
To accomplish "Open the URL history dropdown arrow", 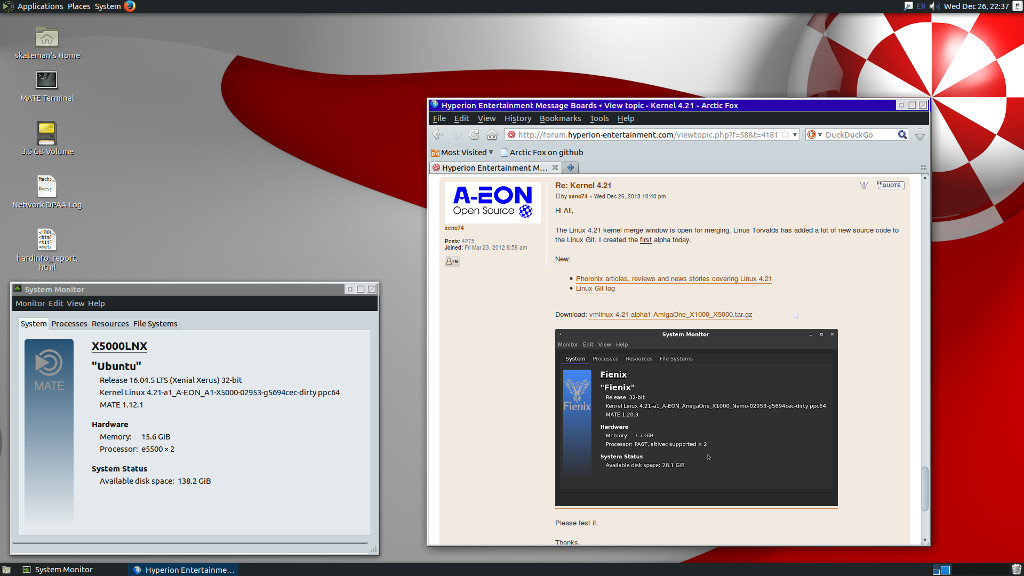I will coord(795,135).
